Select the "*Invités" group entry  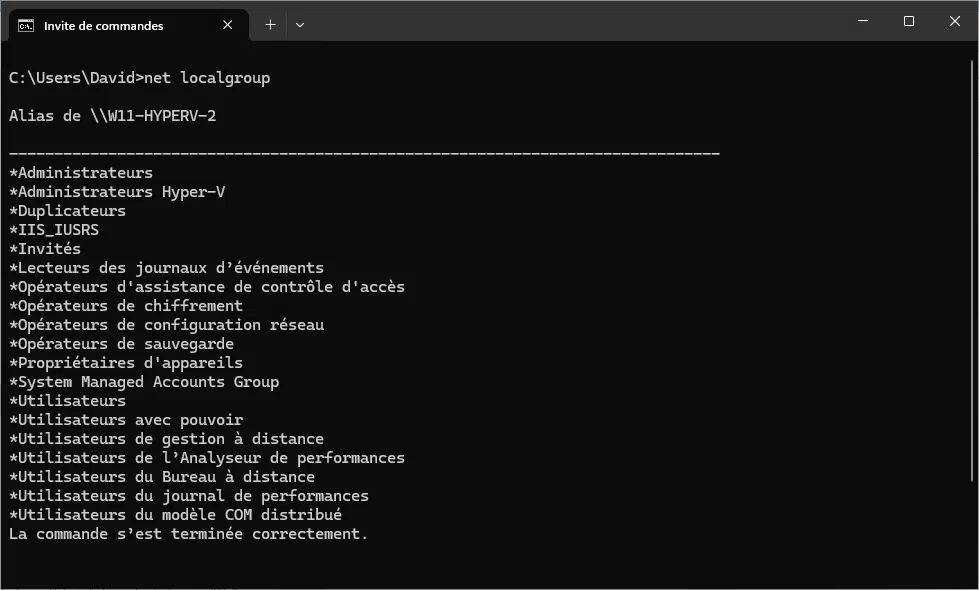[45, 248]
